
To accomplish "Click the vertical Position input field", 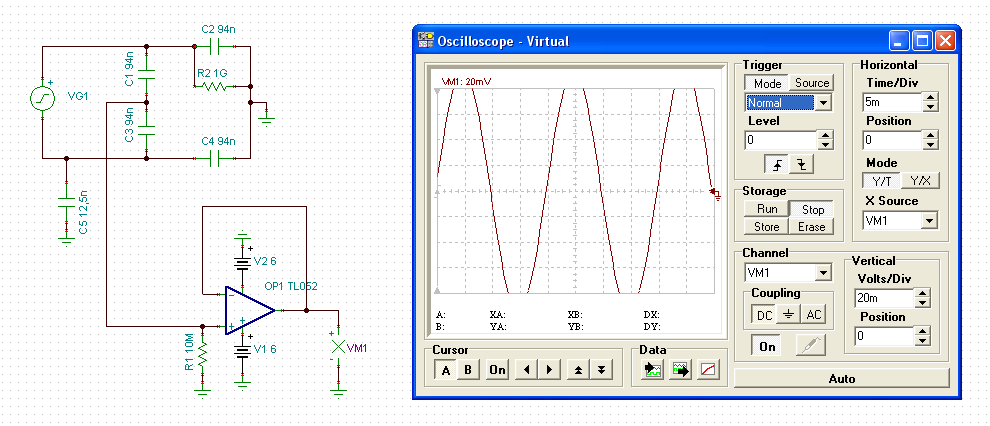I will tap(884, 336).
